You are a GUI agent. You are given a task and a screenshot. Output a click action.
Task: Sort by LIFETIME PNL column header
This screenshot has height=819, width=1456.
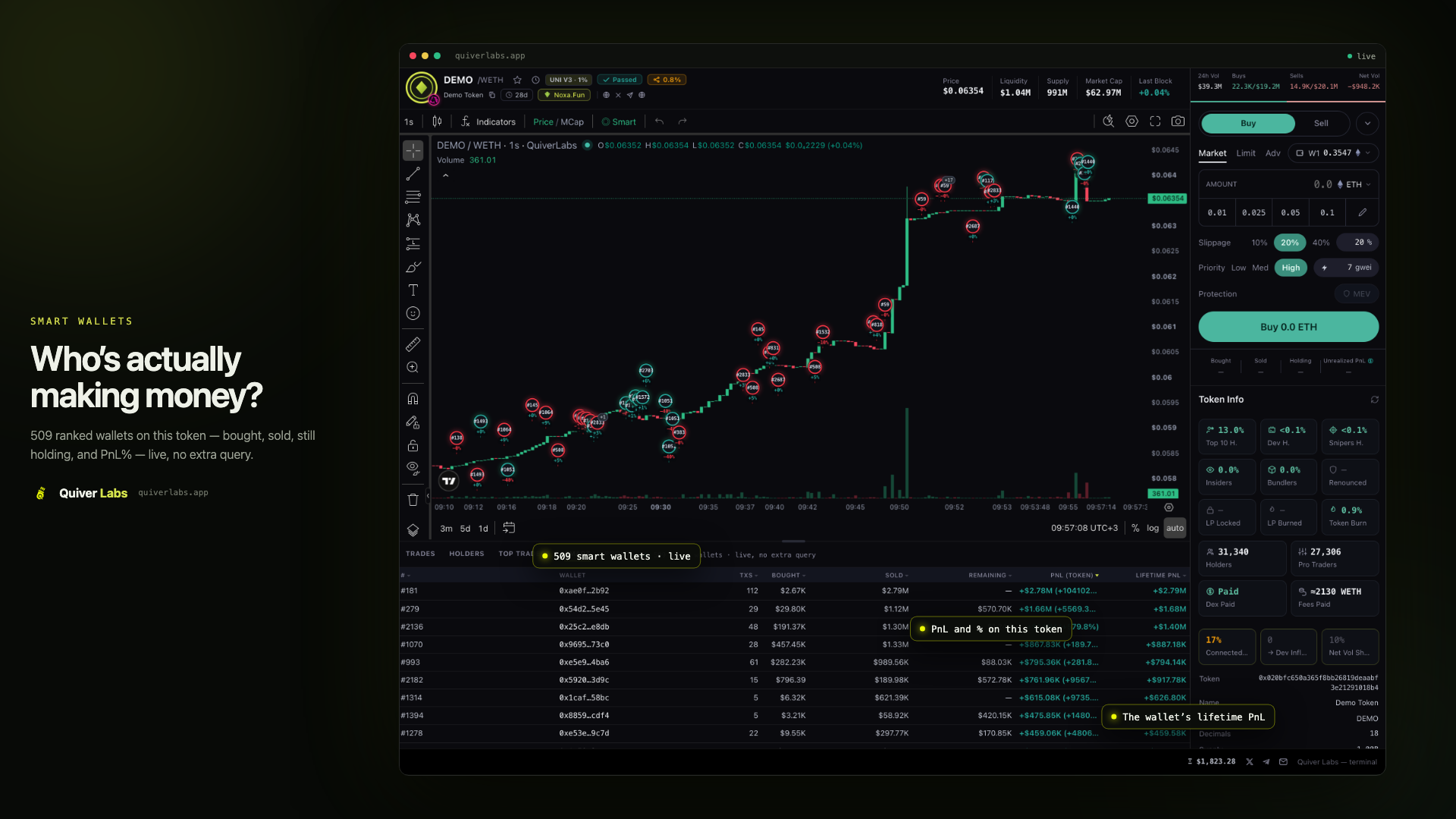click(x=1160, y=576)
